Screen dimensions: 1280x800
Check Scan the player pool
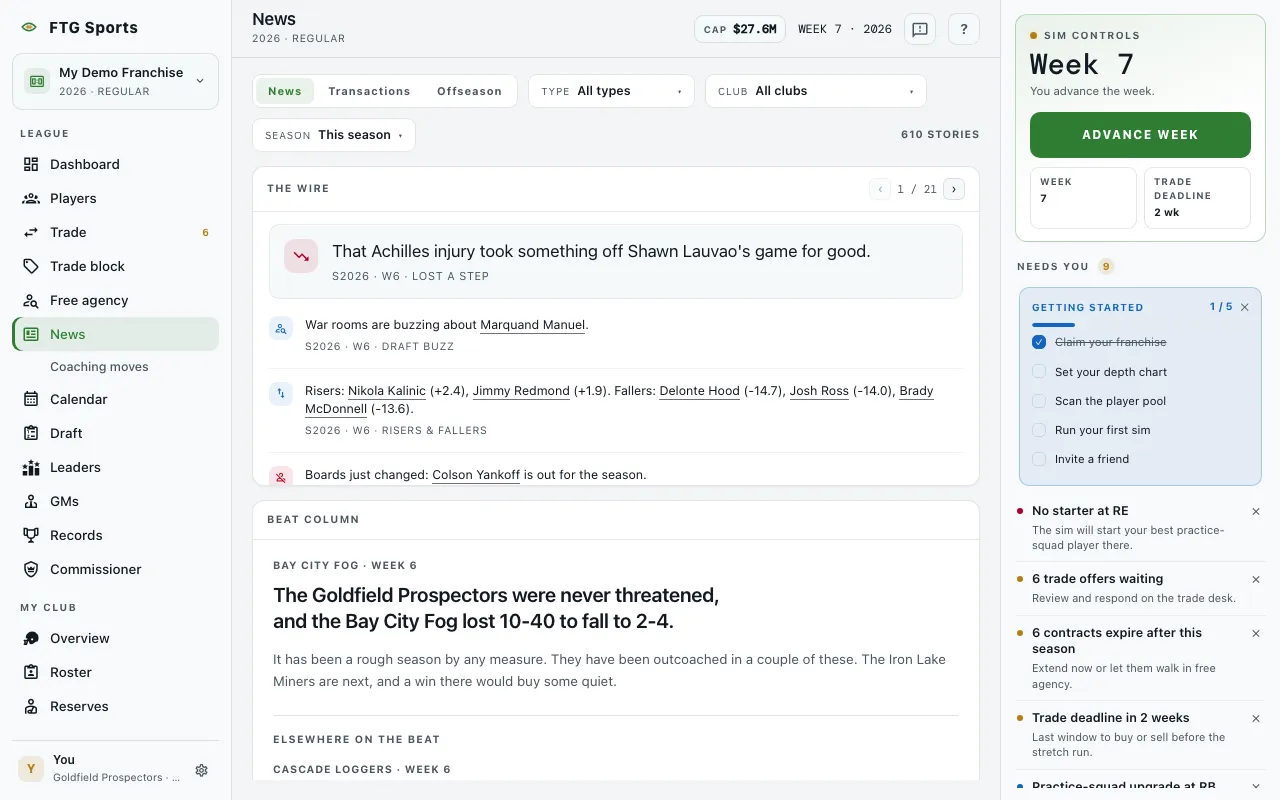coord(1039,401)
